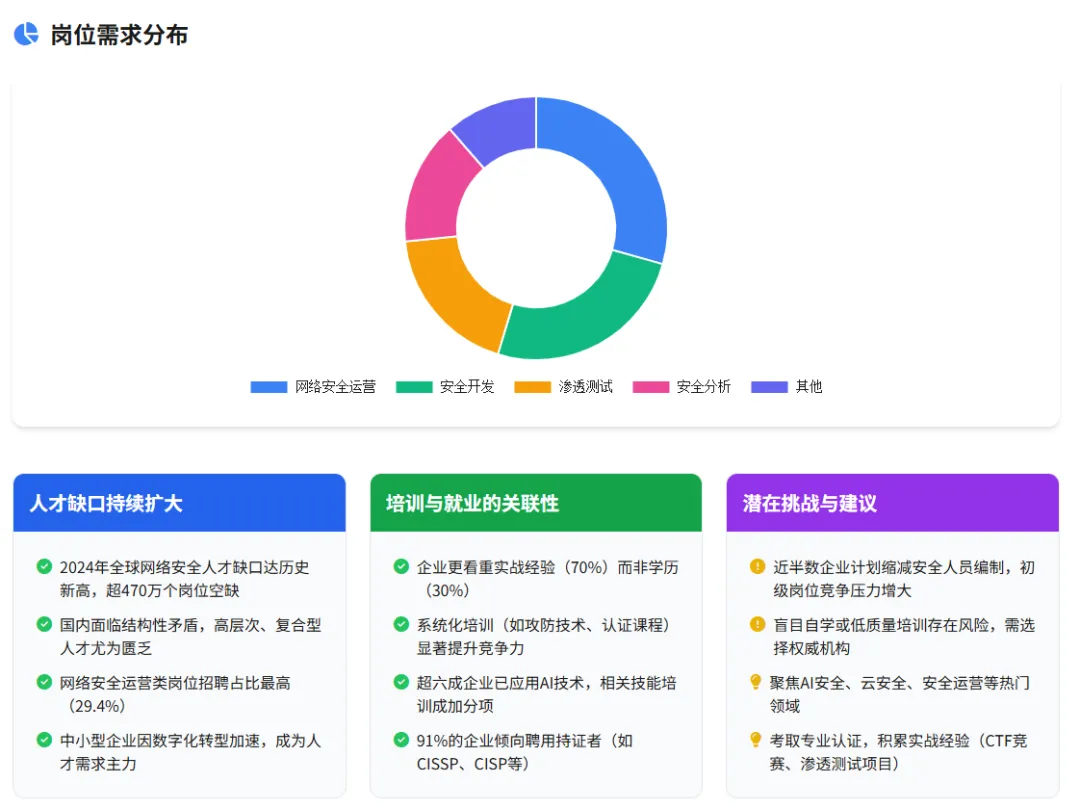Click text 聚焦AI安全、云安全、安全运营等热门
Image resolution: width=1080 pixels, height=809 pixels.
point(900,683)
